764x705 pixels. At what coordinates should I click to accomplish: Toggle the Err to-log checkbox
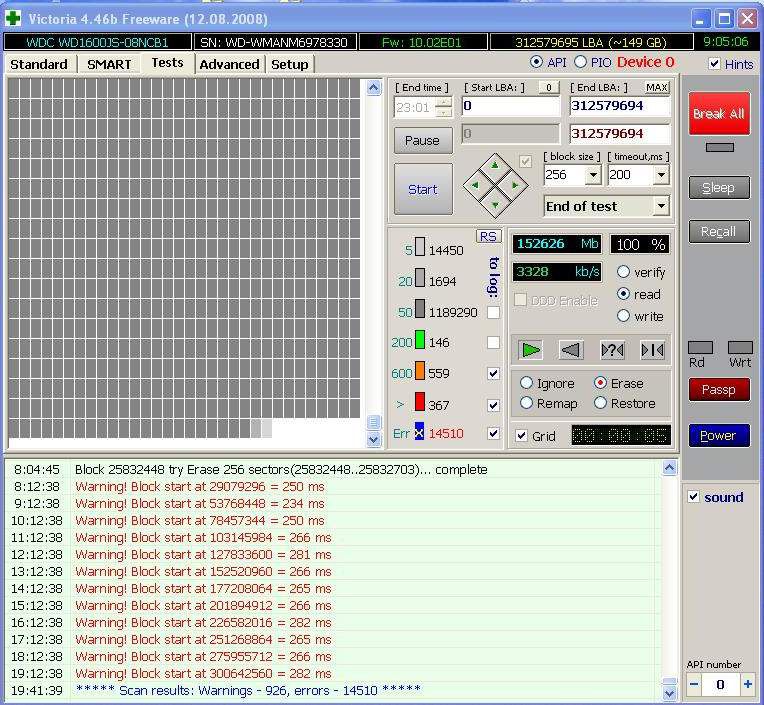pyautogui.click(x=493, y=433)
